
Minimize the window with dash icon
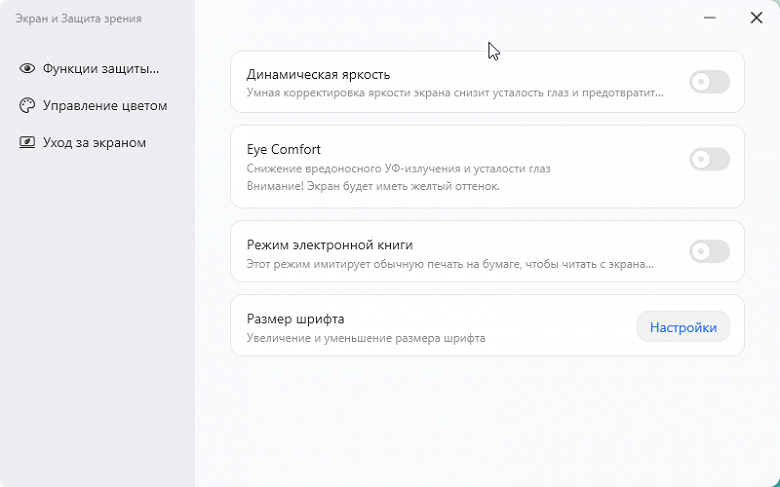click(x=710, y=18)
